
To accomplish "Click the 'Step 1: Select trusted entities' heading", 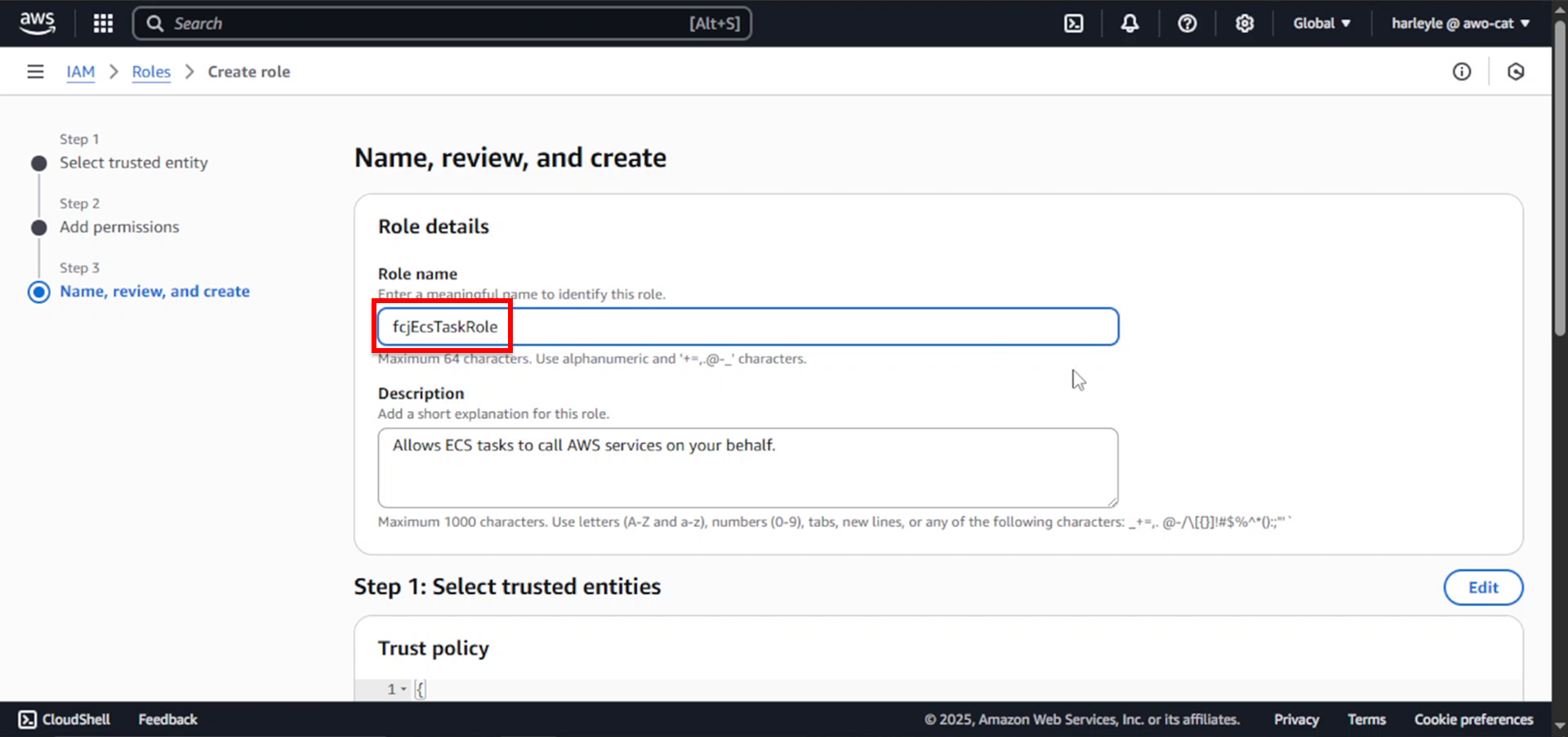I will [x=507, y=587].
